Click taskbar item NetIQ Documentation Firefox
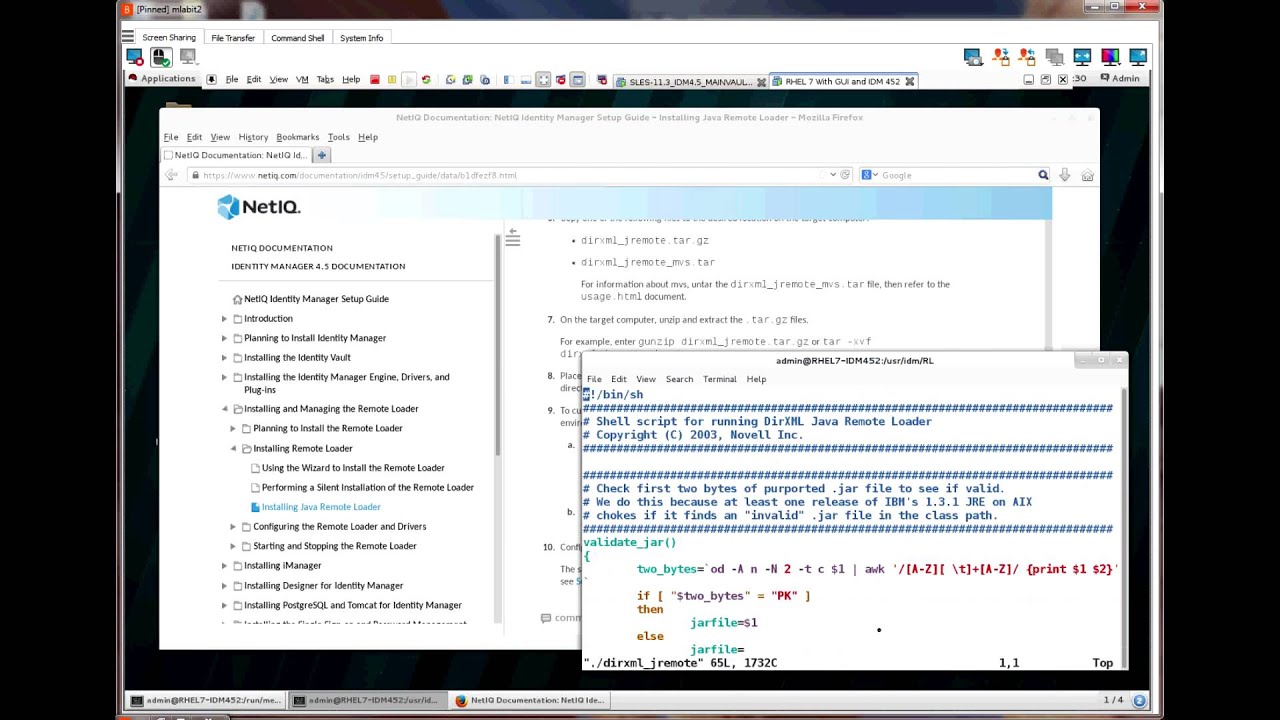Viewport: 1280px width, 720px height. coord(529,700)
